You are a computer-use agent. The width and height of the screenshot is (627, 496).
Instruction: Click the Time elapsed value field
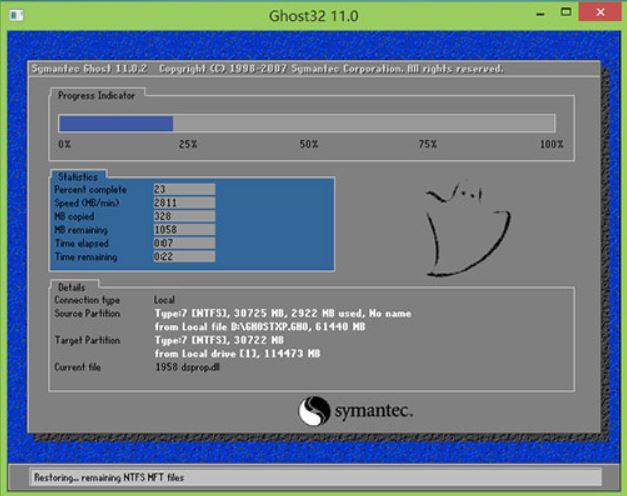click(x=183, y=243)
